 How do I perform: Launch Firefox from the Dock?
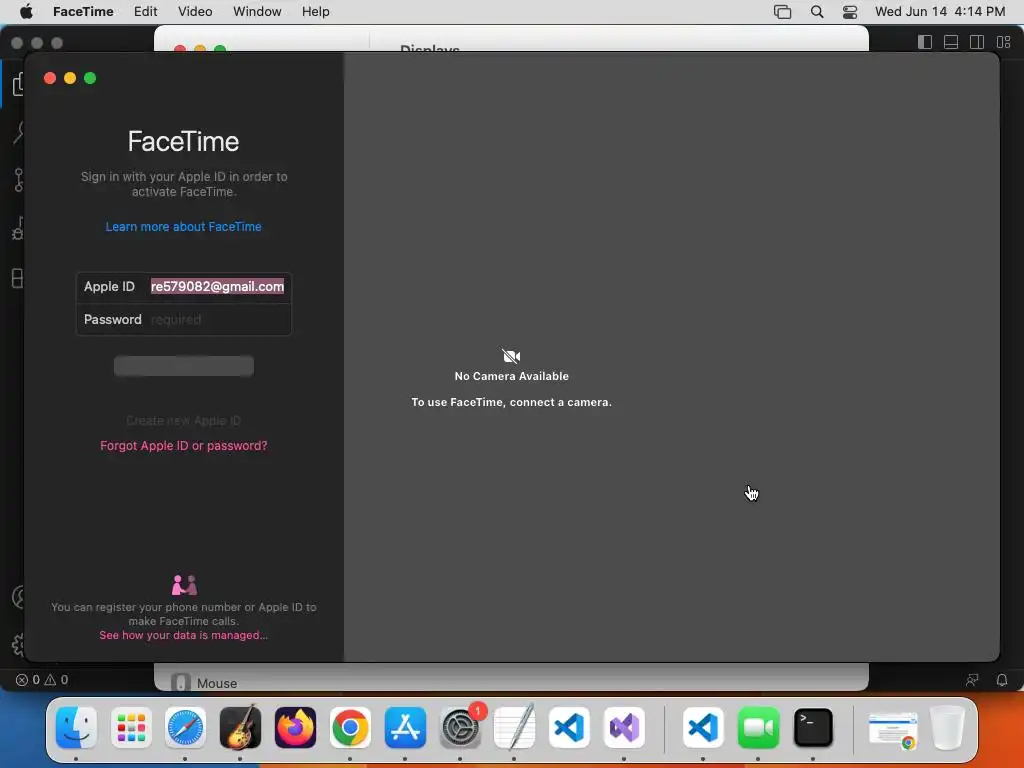[295, 728]
